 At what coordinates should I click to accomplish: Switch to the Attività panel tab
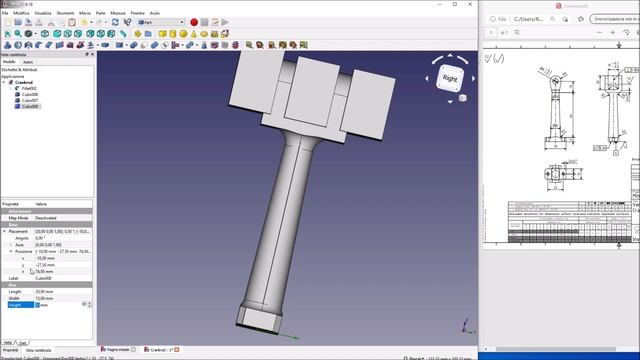click(28, 62)
